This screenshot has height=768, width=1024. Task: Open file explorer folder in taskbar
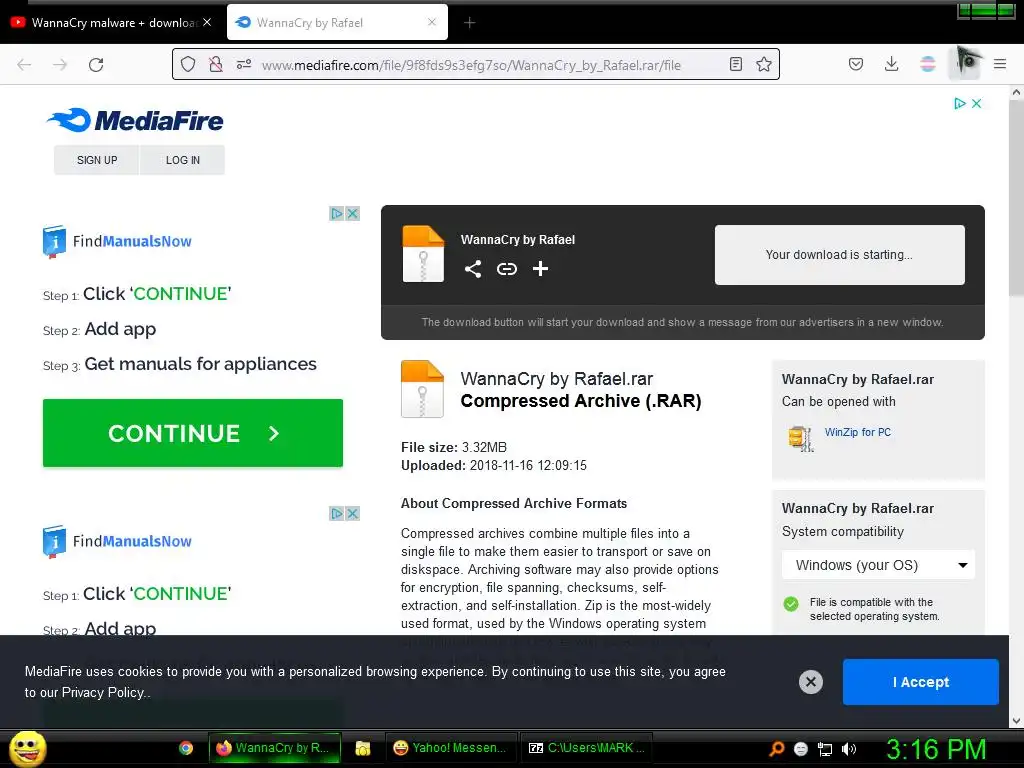point(362,748)
